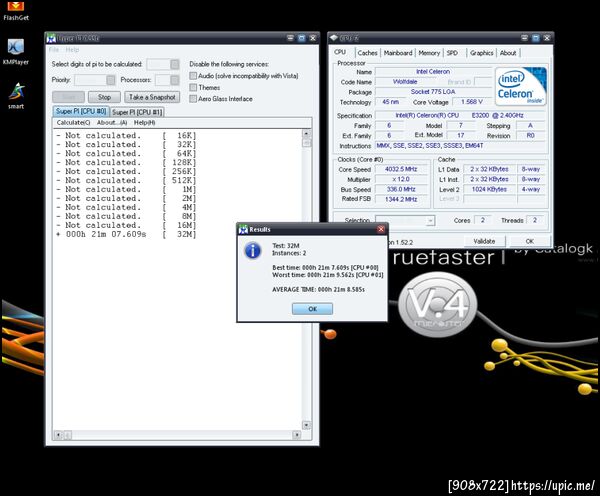Click vertical scrollbar up arrow in results list
This screenshot has width=600, height=496.
pos(306,134)
